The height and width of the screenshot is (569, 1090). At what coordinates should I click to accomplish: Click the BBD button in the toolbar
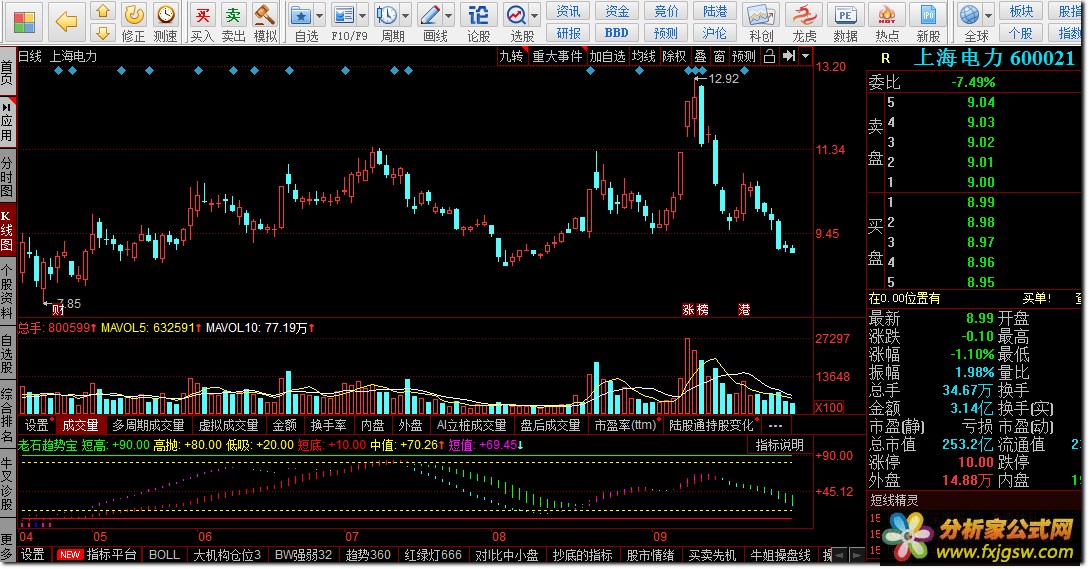tap(617, 33)
